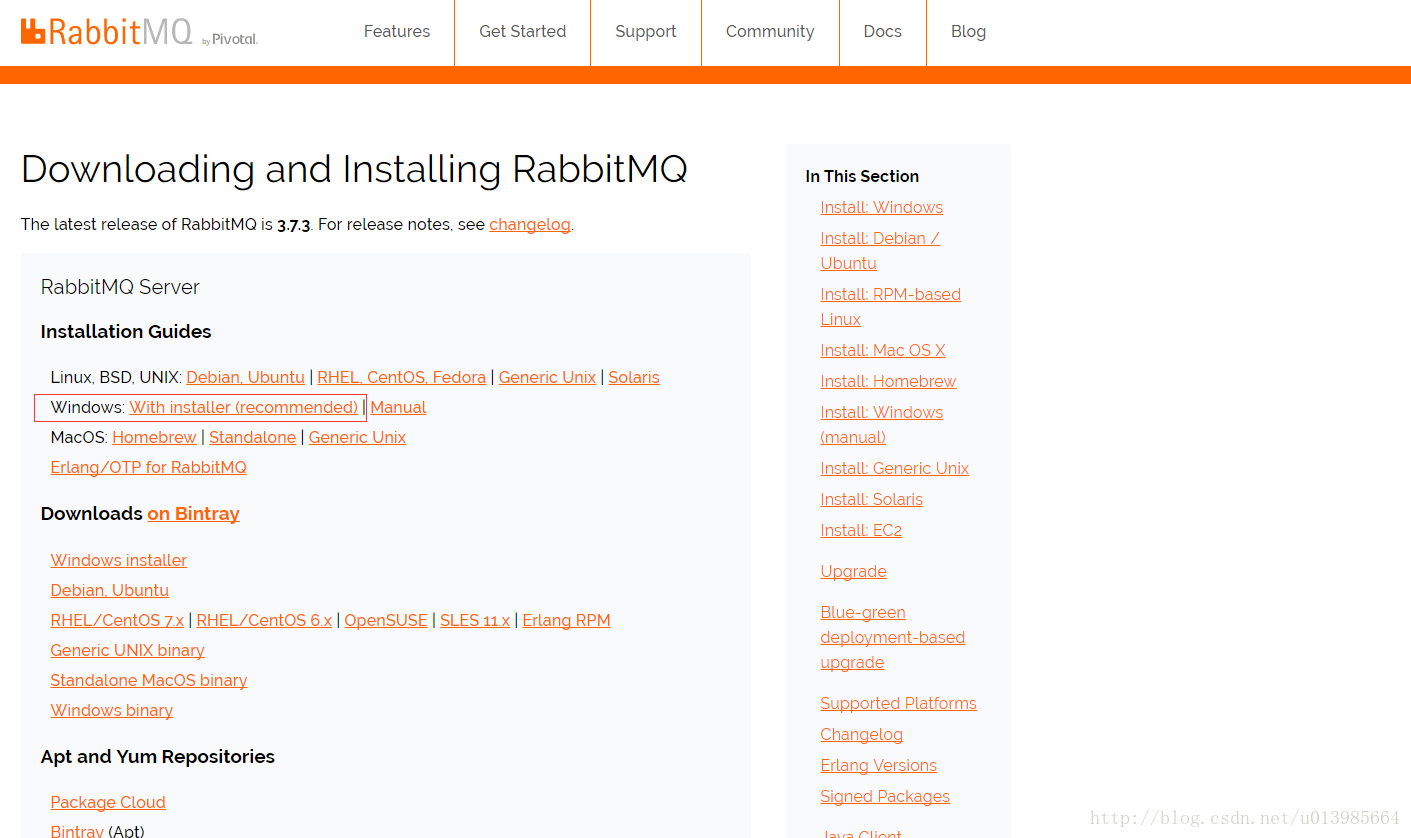Open Install: EC2 sidebar link
Screen dimensions: 1411x838
(x=861, y=530)
